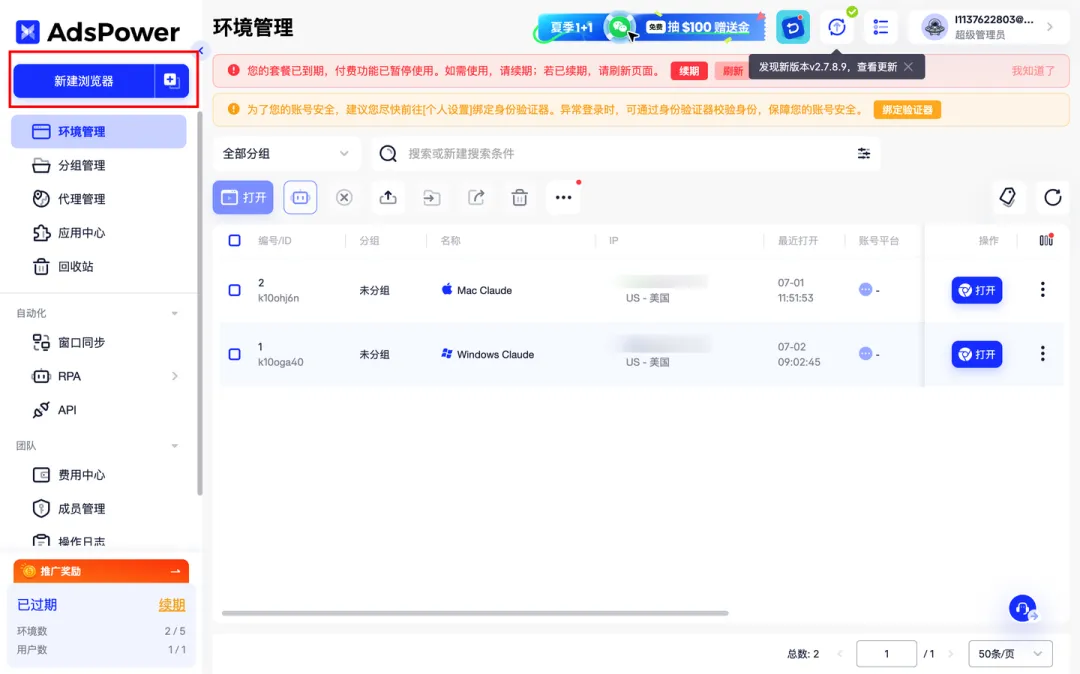Open the 全部分组 group dropdown
Viewport: 1080px width, 674px height.
[x=286, y=154]
